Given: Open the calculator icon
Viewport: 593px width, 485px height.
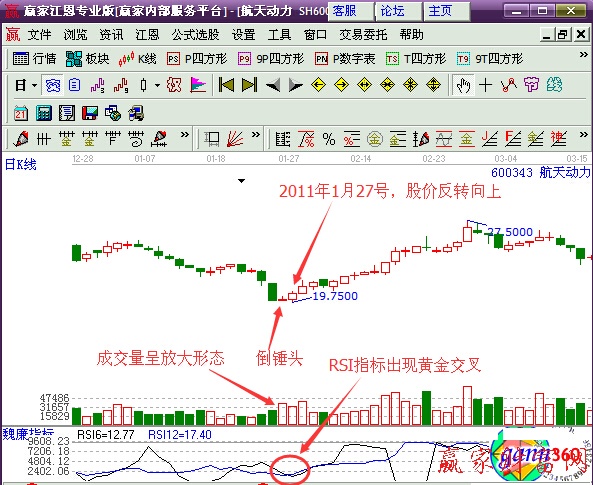Looking at the screenshot, I should click(43, 113).
